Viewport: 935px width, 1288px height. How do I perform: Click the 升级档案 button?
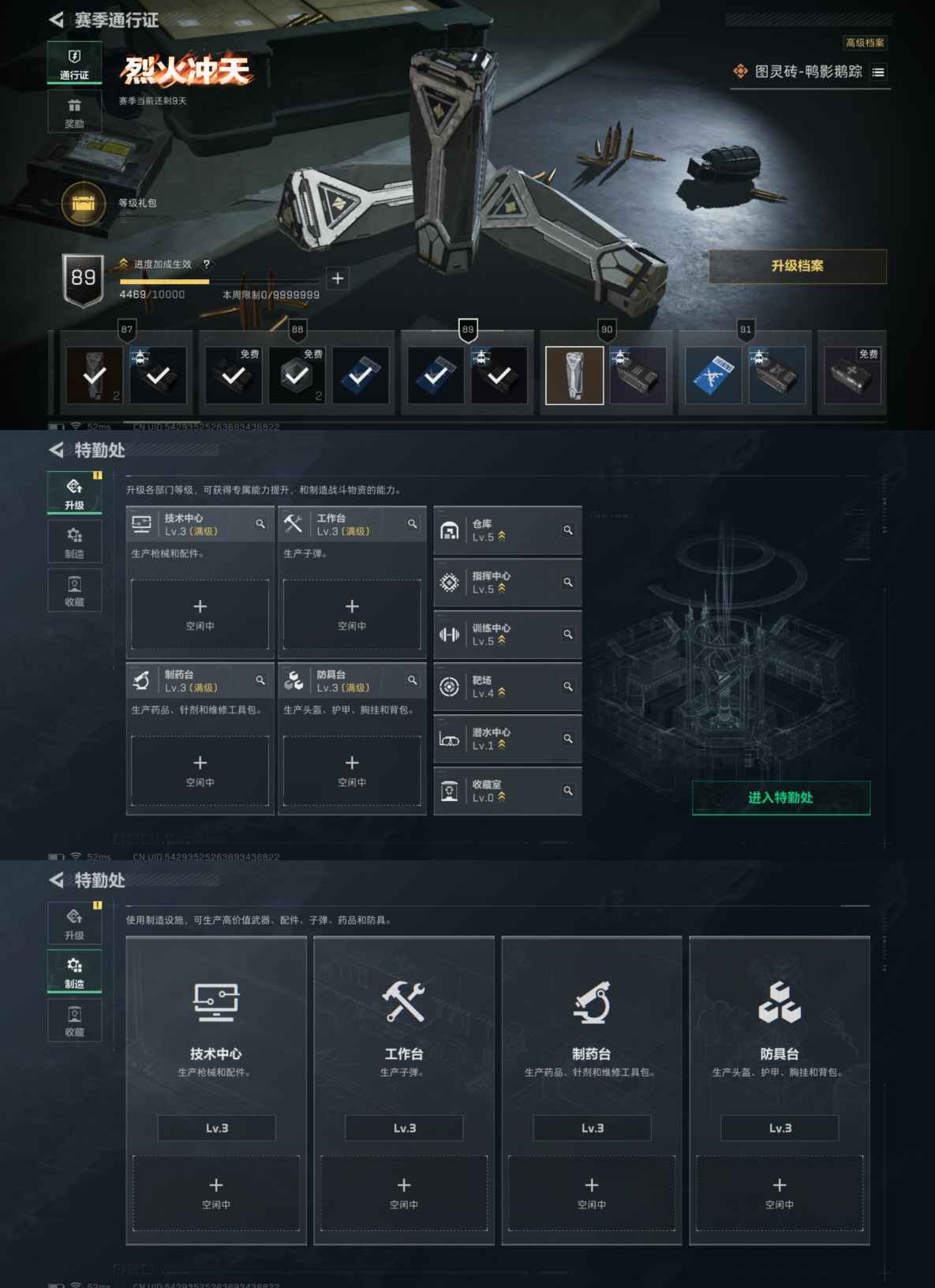[x=798, y=266]
